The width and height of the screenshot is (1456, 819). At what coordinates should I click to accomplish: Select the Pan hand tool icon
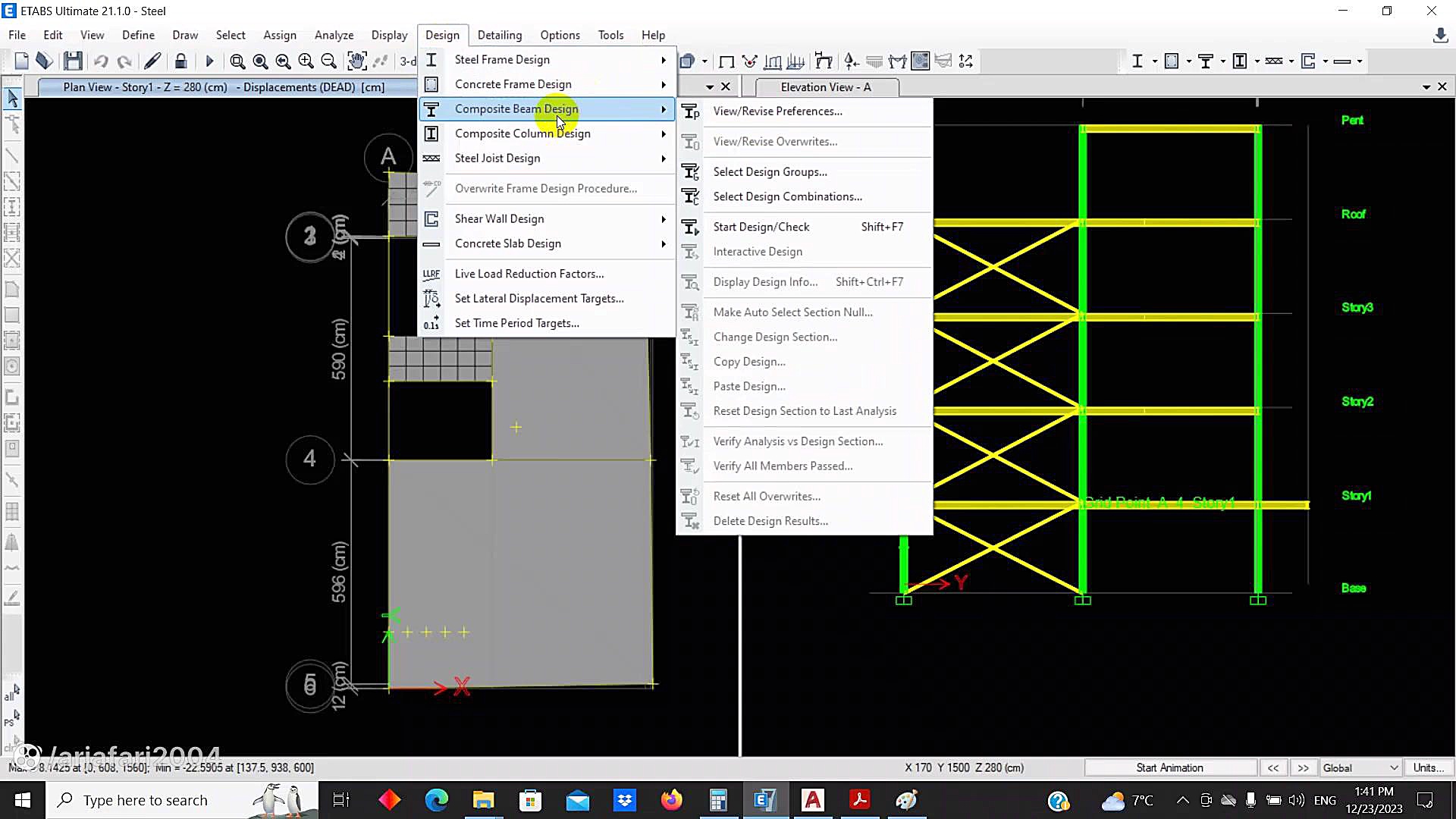tap(356, 61)
